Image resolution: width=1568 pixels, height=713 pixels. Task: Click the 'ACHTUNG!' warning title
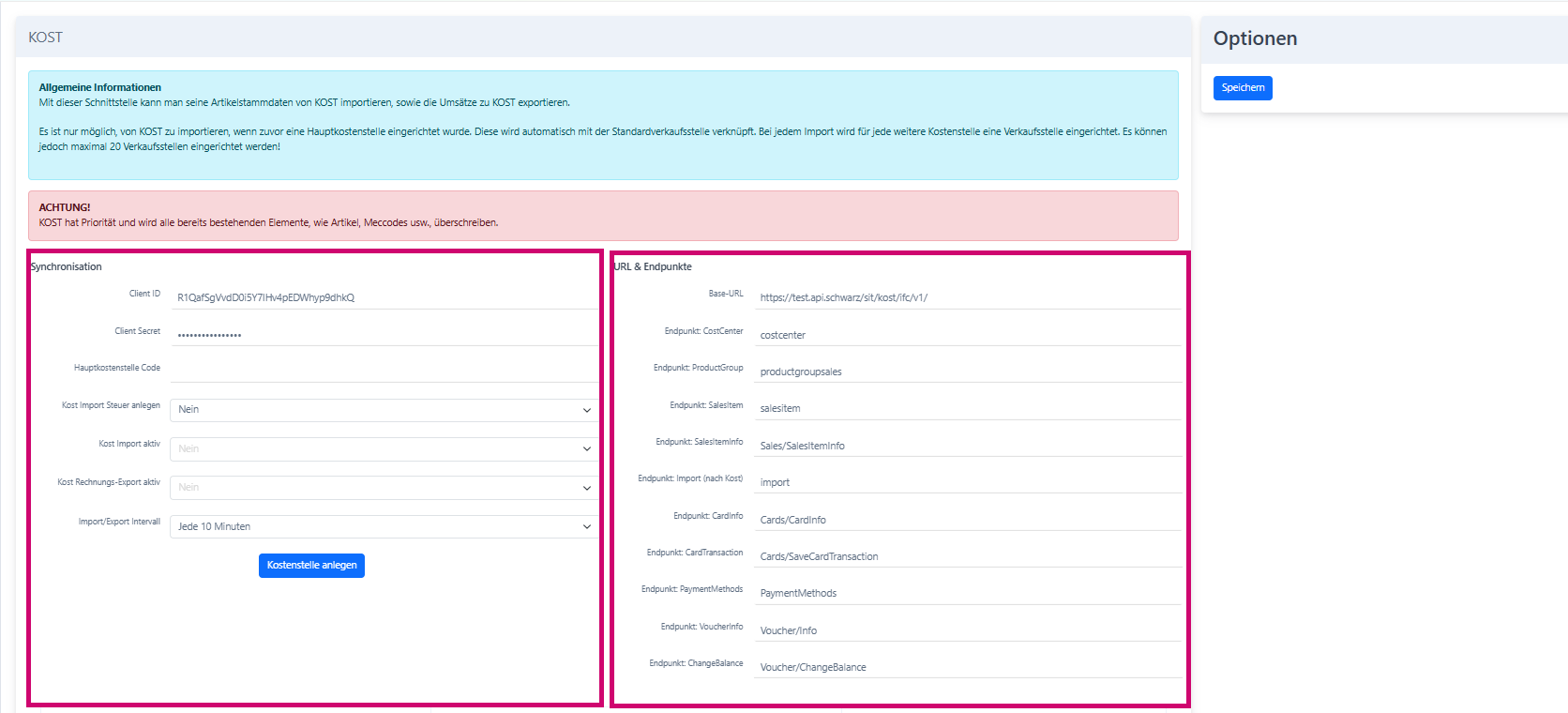(x=65, y=207)
